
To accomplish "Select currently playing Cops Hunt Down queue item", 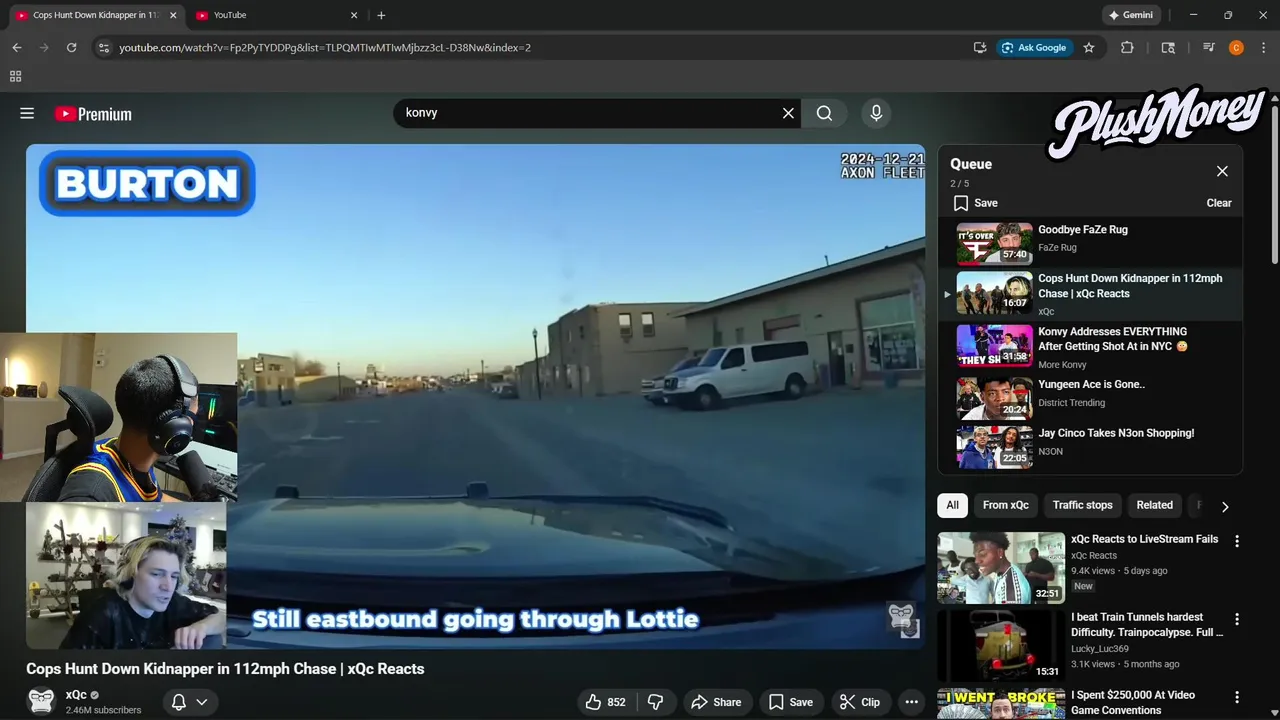I will pos(1090,294).
